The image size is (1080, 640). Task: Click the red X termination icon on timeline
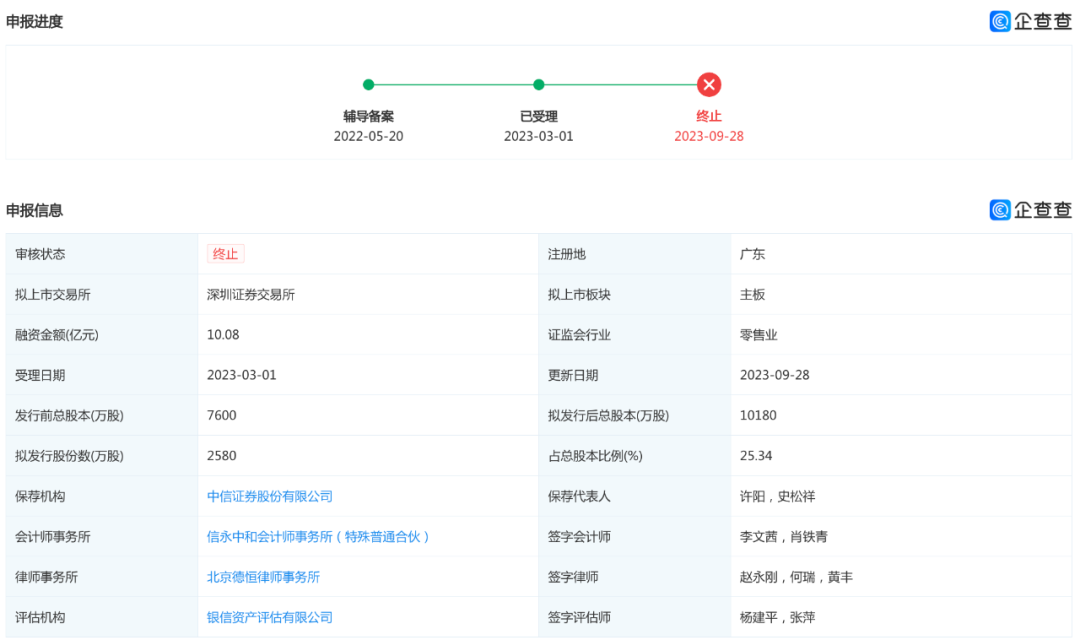click(x=709, y=85)
